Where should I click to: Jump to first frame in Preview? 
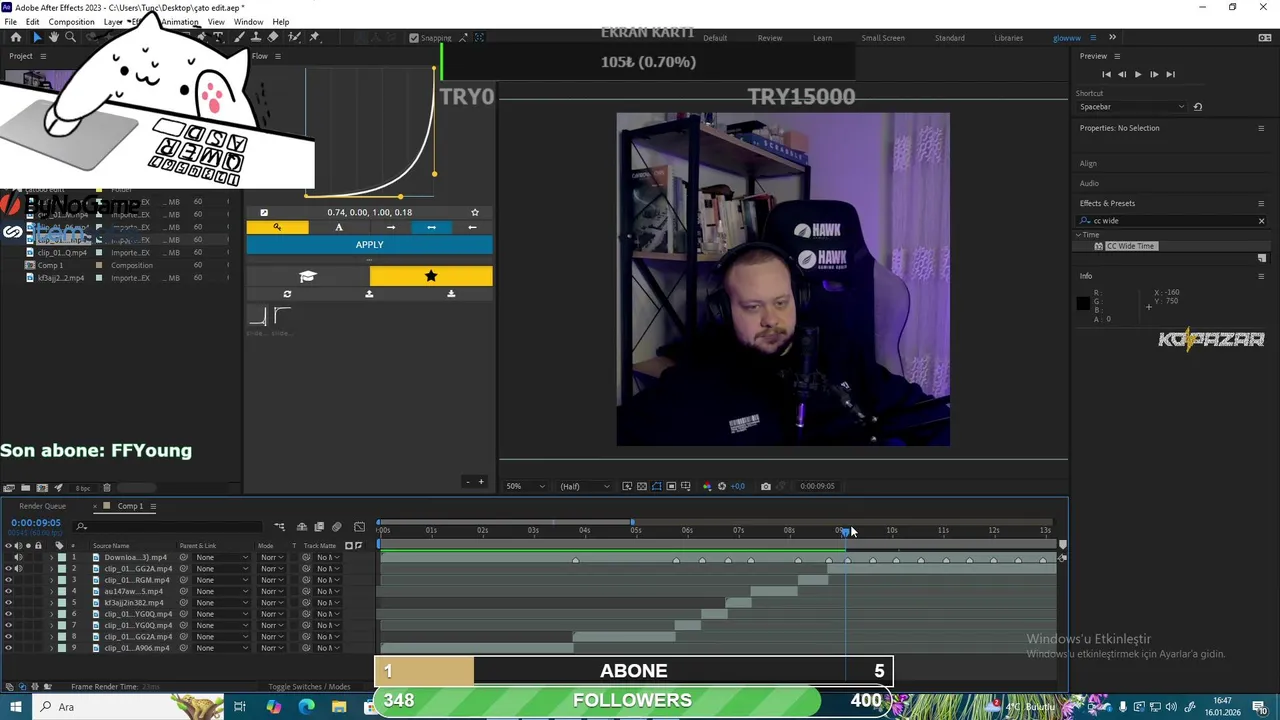(1106, 74)
